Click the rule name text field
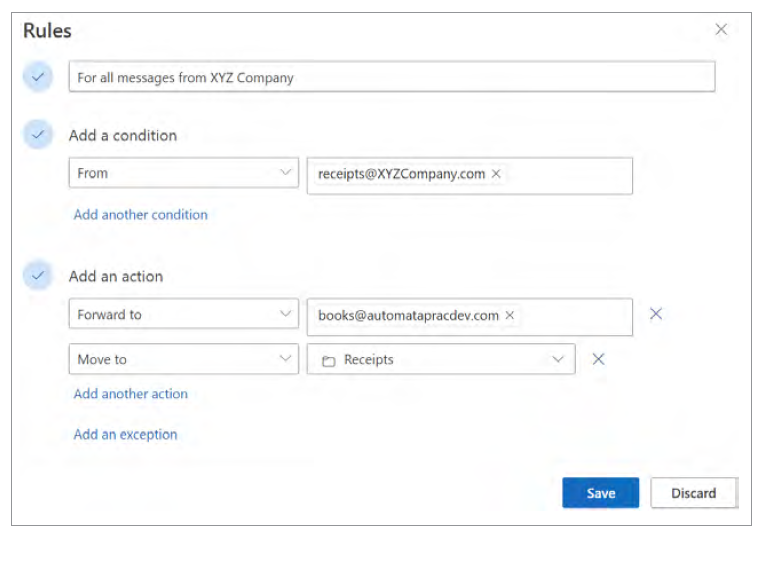The image size is (765, 561). [x=391, y=77]
